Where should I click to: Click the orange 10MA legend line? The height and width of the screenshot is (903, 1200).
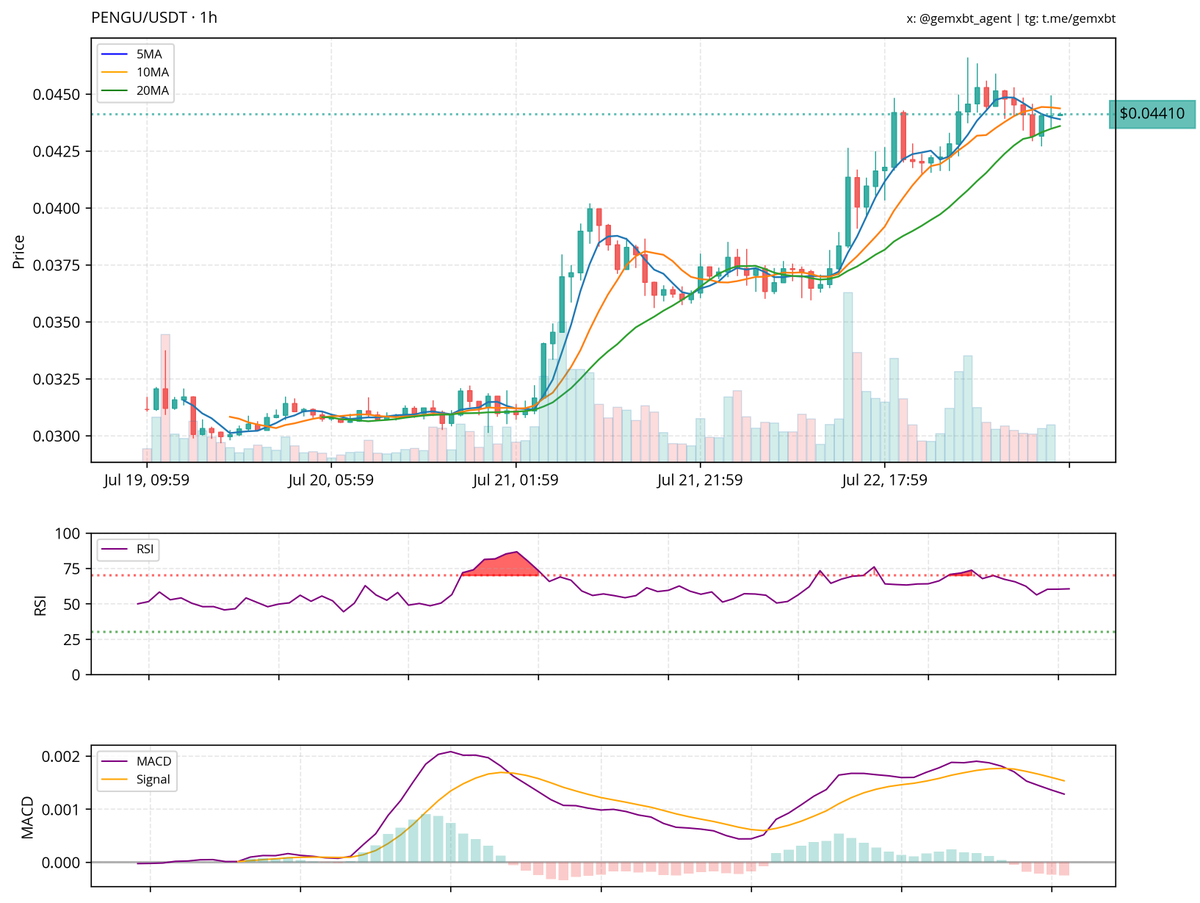click(x=113, y=72)
